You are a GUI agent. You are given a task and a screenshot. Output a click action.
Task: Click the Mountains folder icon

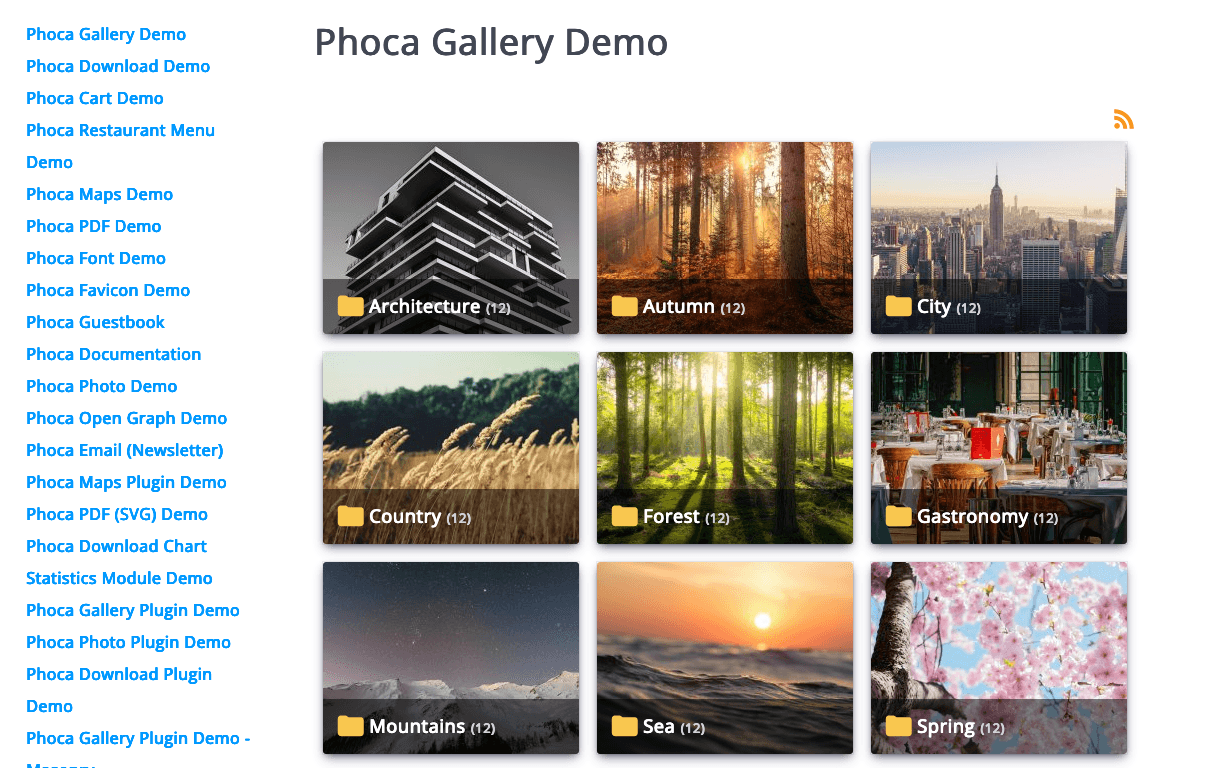click(x=350, y=726)
